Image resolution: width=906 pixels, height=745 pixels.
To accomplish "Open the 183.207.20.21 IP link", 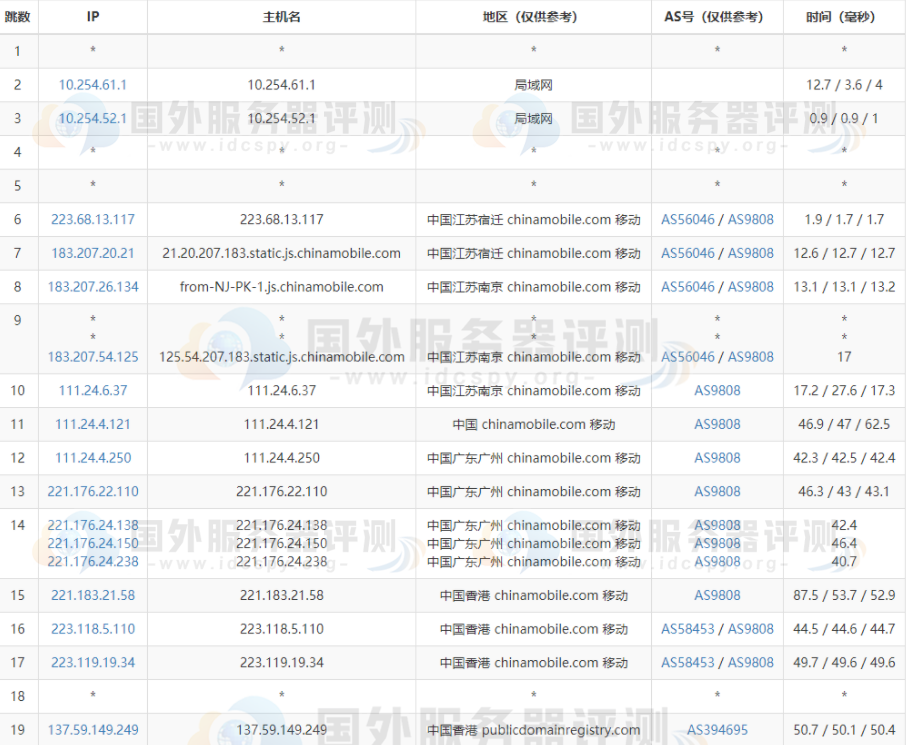I will click(93, 253).
